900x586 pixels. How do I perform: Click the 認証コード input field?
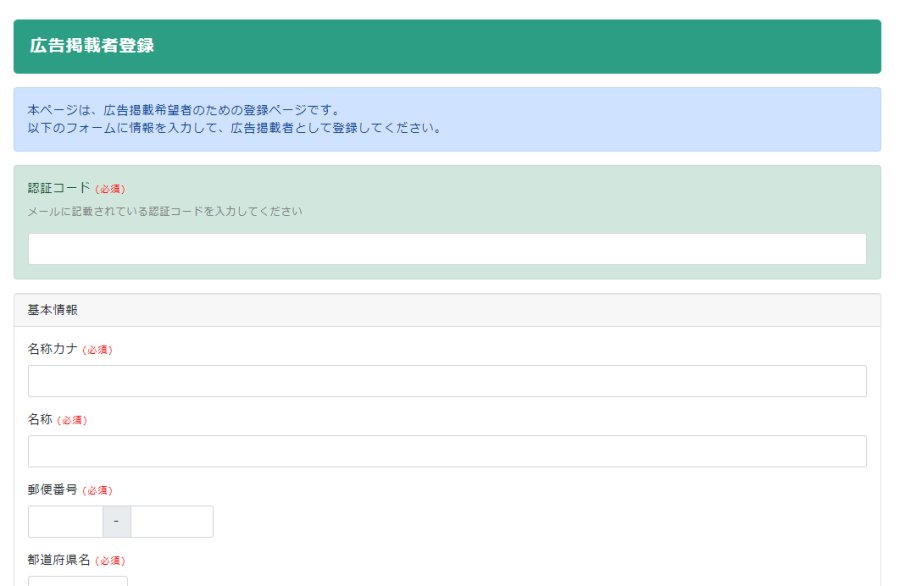pyautogui.click(x=447, y=249)
